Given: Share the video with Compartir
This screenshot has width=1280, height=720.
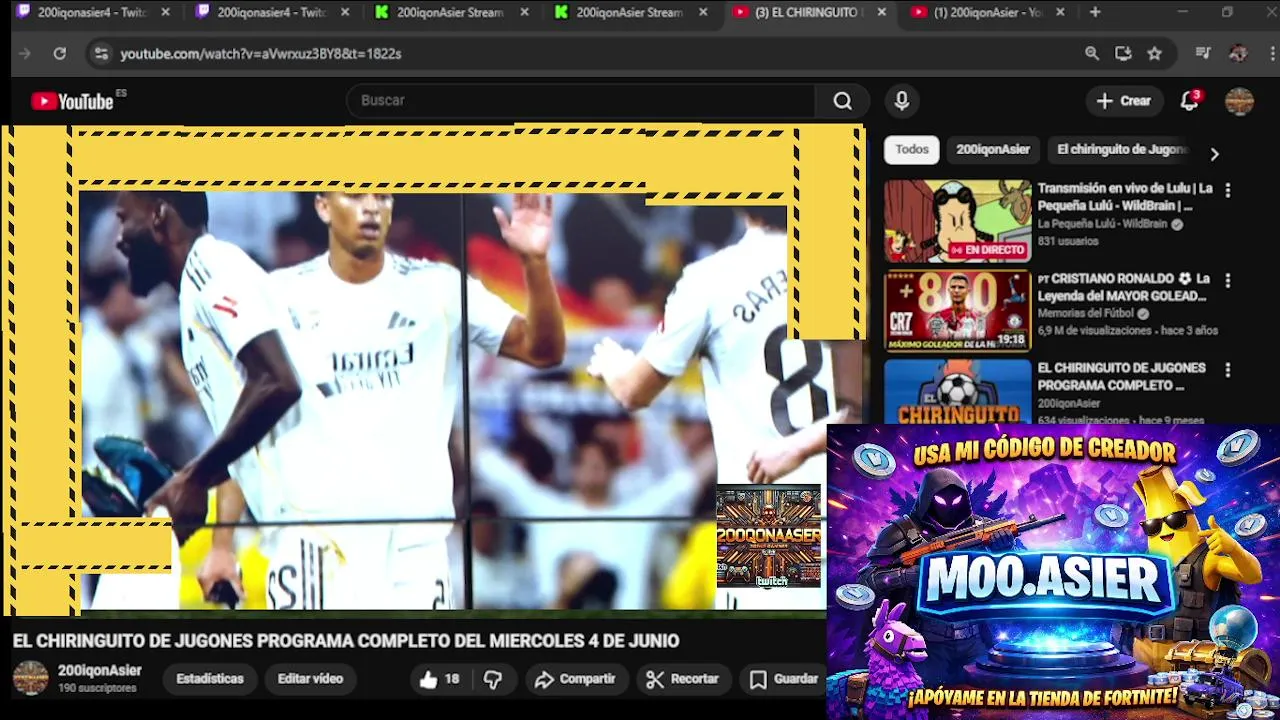Looking at the screenshot, I should point(575,679).
